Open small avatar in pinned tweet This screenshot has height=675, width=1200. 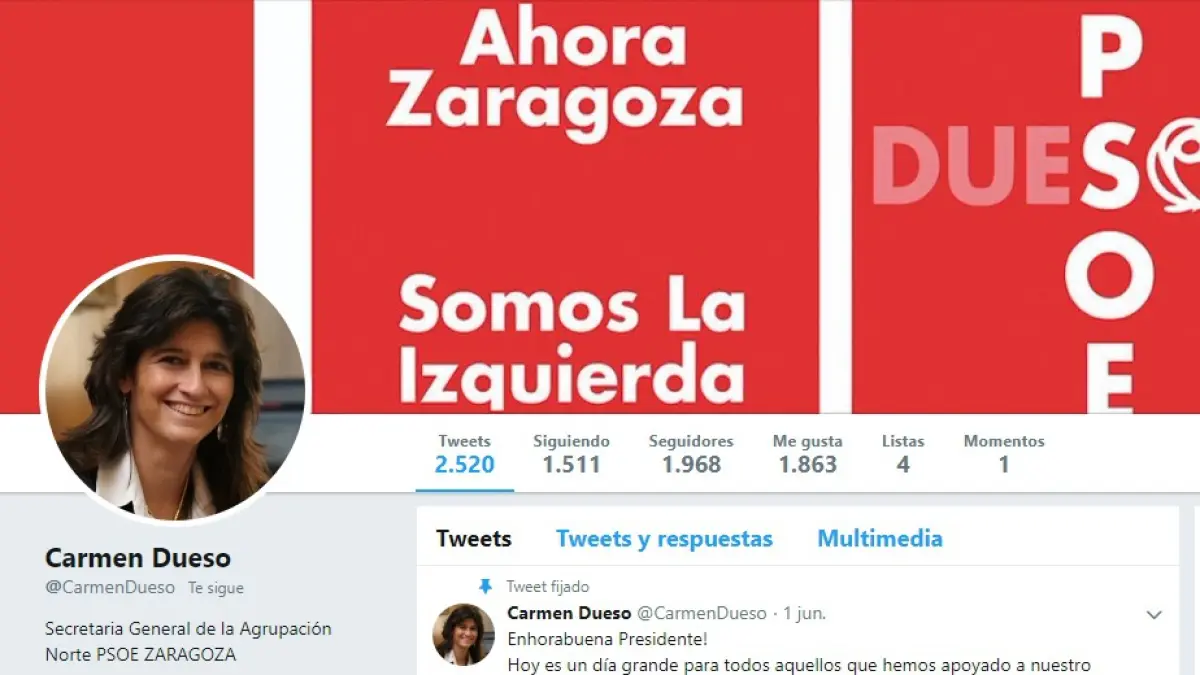tap(463, 635)
